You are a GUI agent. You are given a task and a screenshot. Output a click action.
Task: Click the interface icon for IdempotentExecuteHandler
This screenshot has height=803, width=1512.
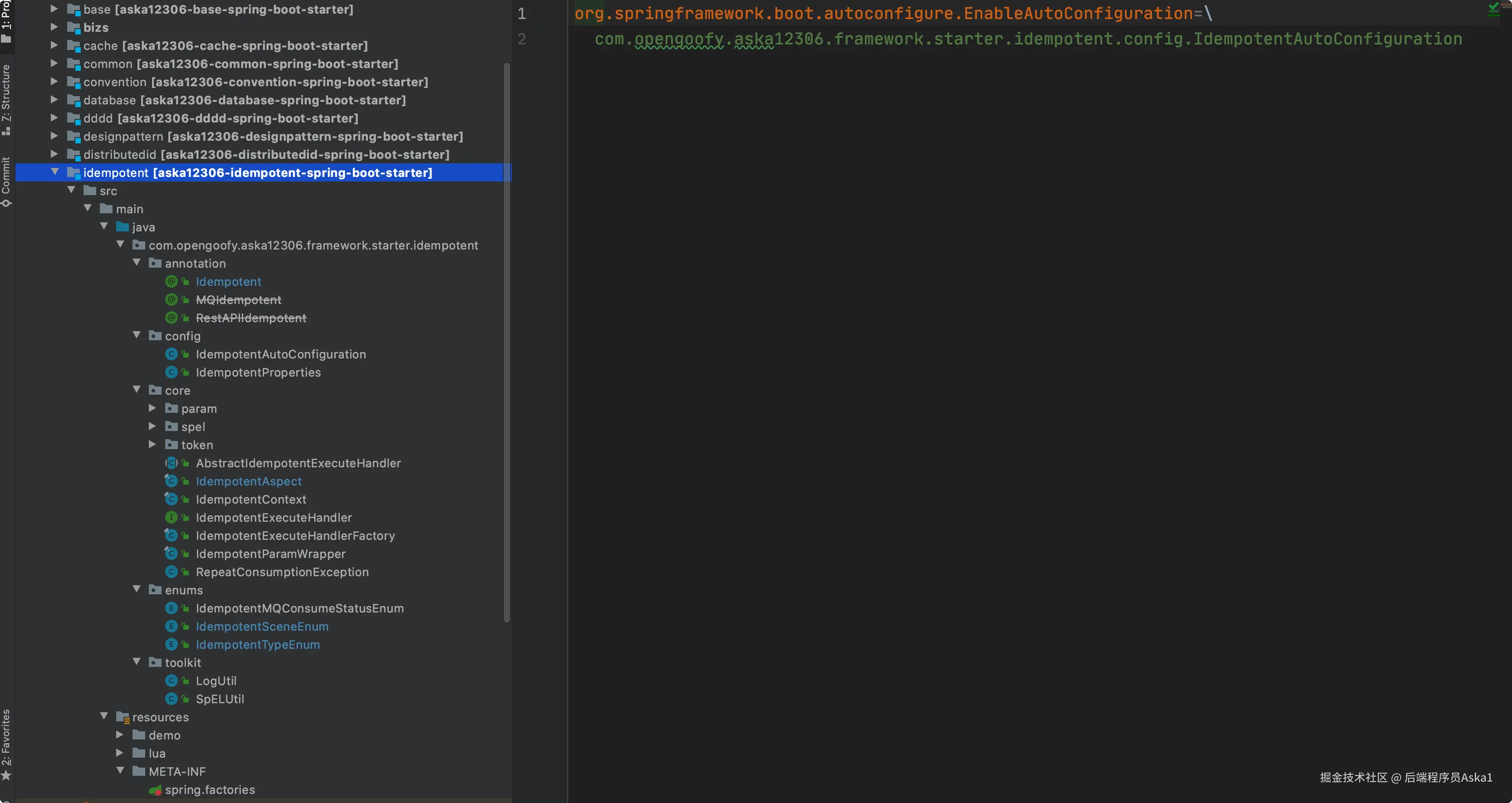pos(172,518)
